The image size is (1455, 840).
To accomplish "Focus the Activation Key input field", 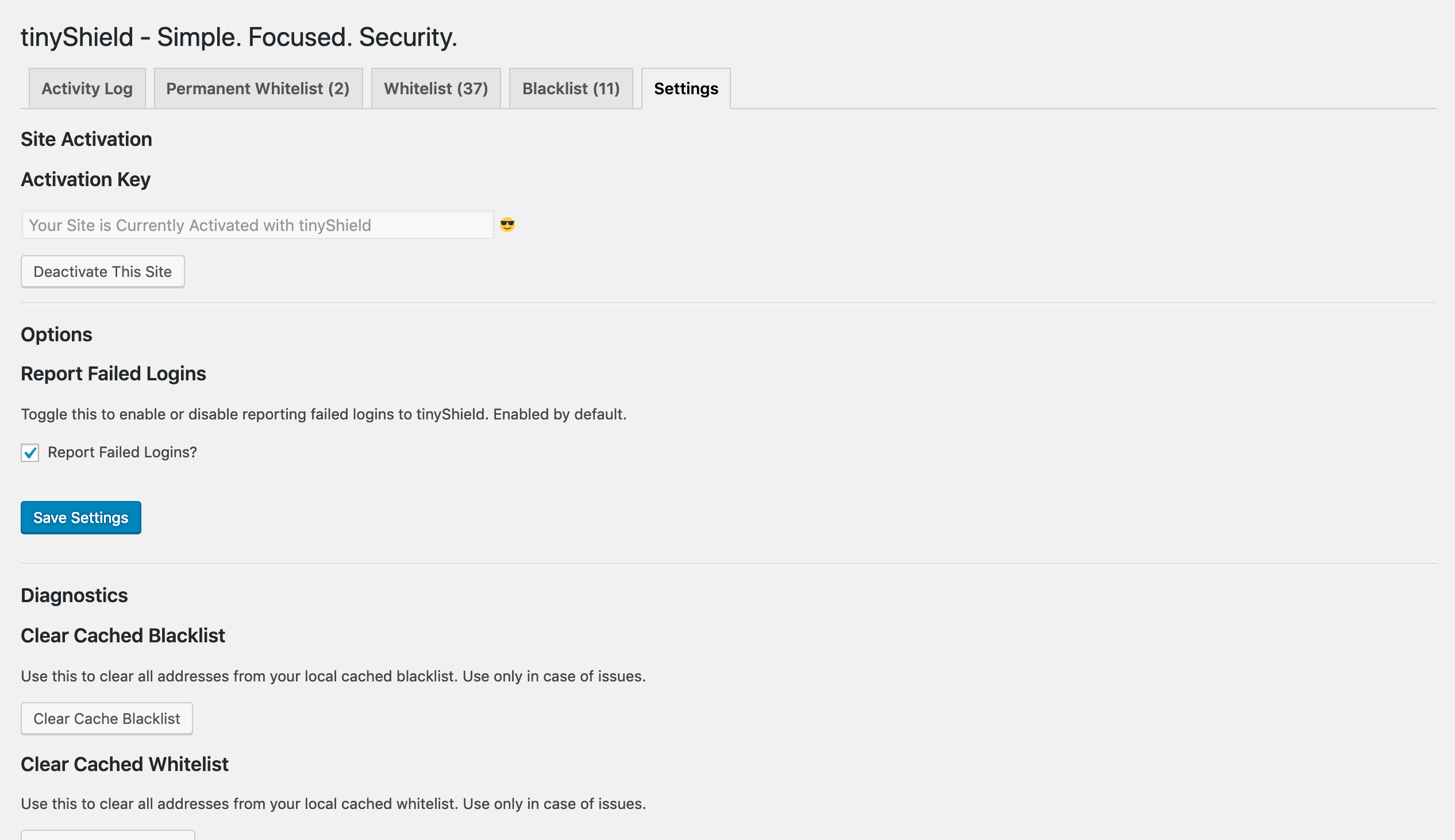I will (257, 225).
